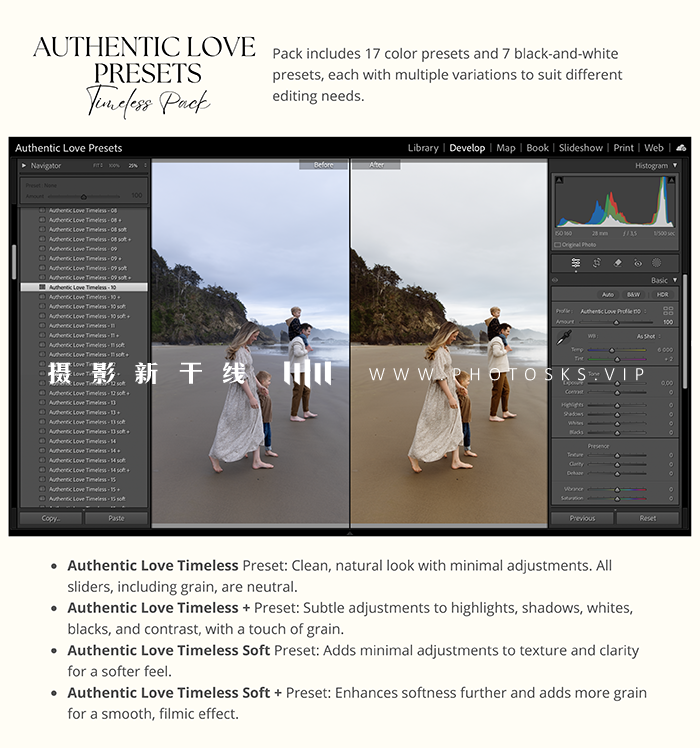Image resolution: width=700 pixels, height=748 pixels.
Task: Pick the White Balance eyedropper tool
Action: tap(564, 337)
